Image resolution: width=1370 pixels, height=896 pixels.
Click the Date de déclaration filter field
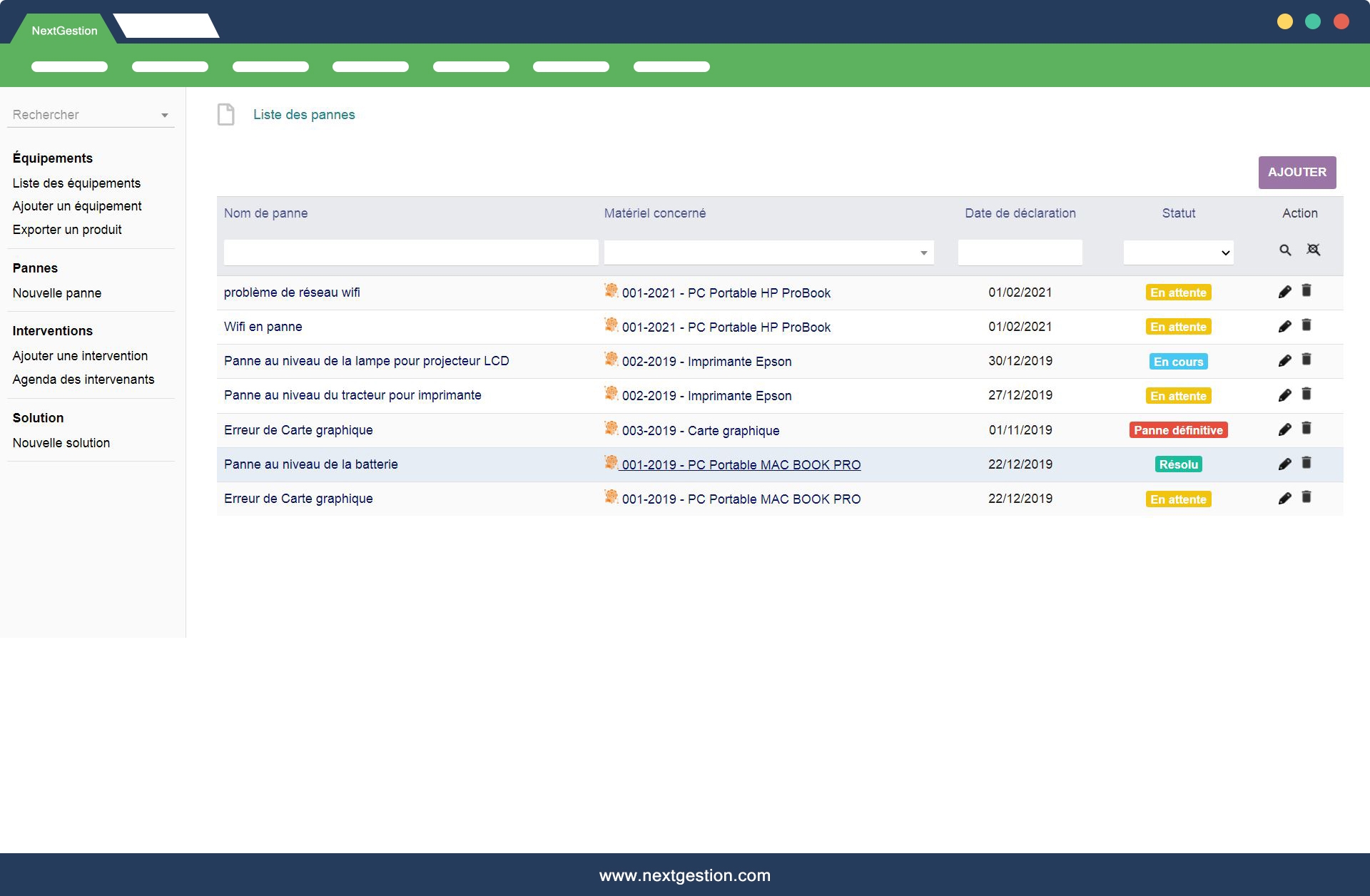tap(1020, 253)
